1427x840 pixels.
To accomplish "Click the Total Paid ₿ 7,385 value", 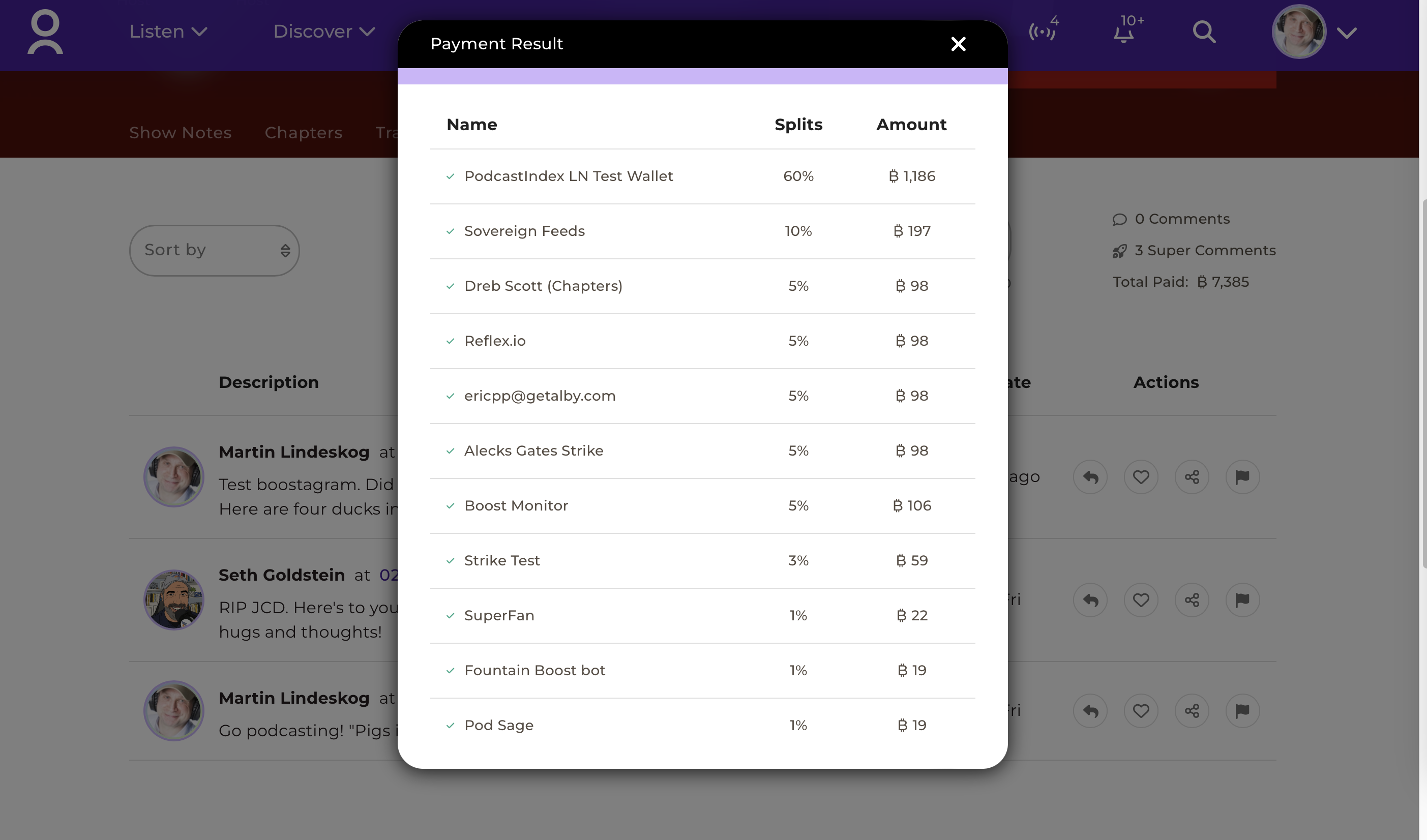I will coord(1224,282).
